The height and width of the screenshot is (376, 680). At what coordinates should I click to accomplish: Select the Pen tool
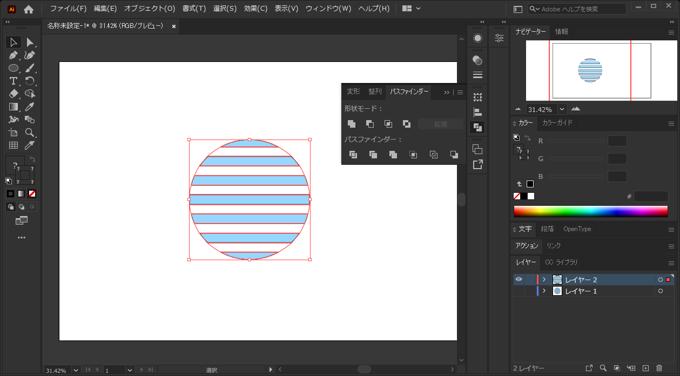[13, 55]
